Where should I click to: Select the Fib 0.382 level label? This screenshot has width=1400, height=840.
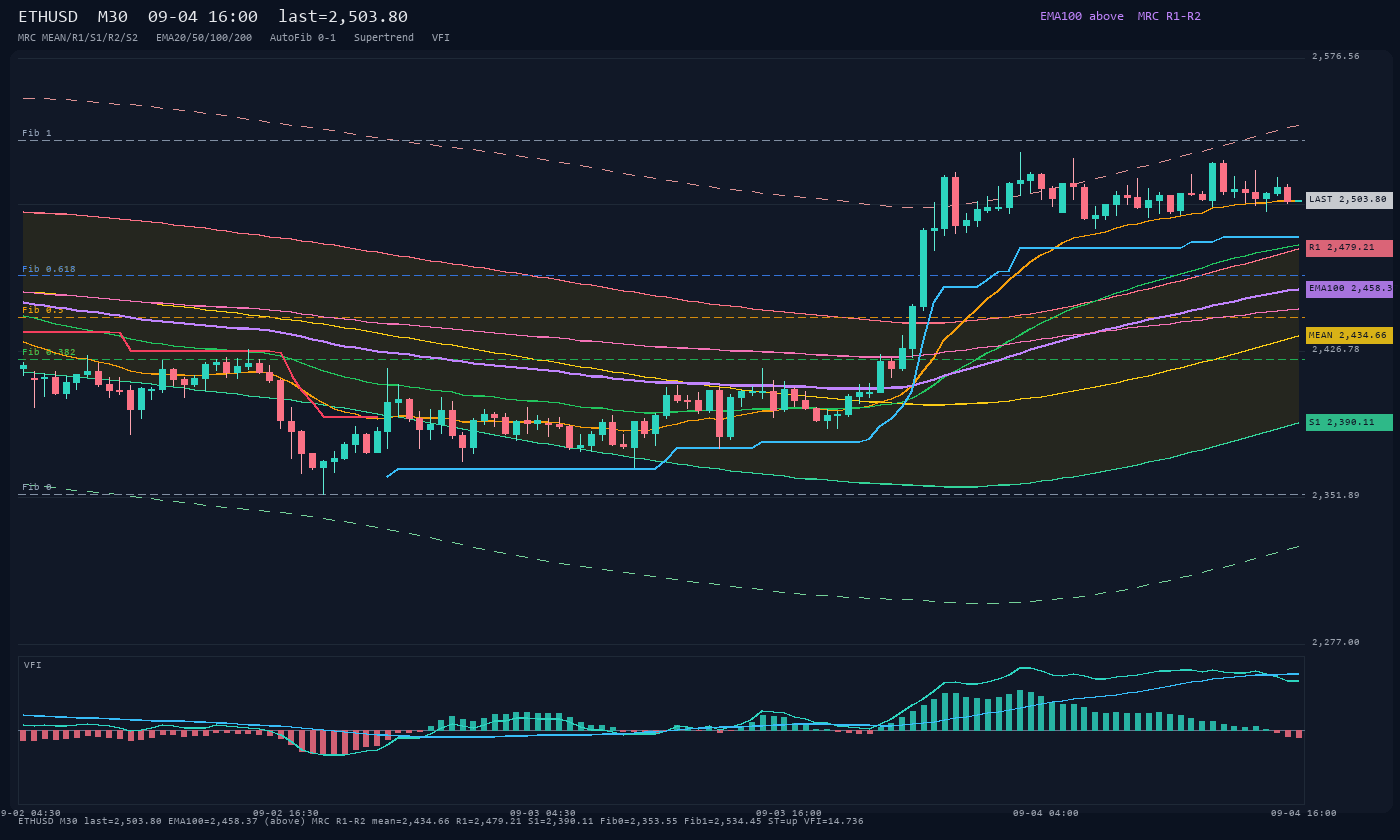49,352
